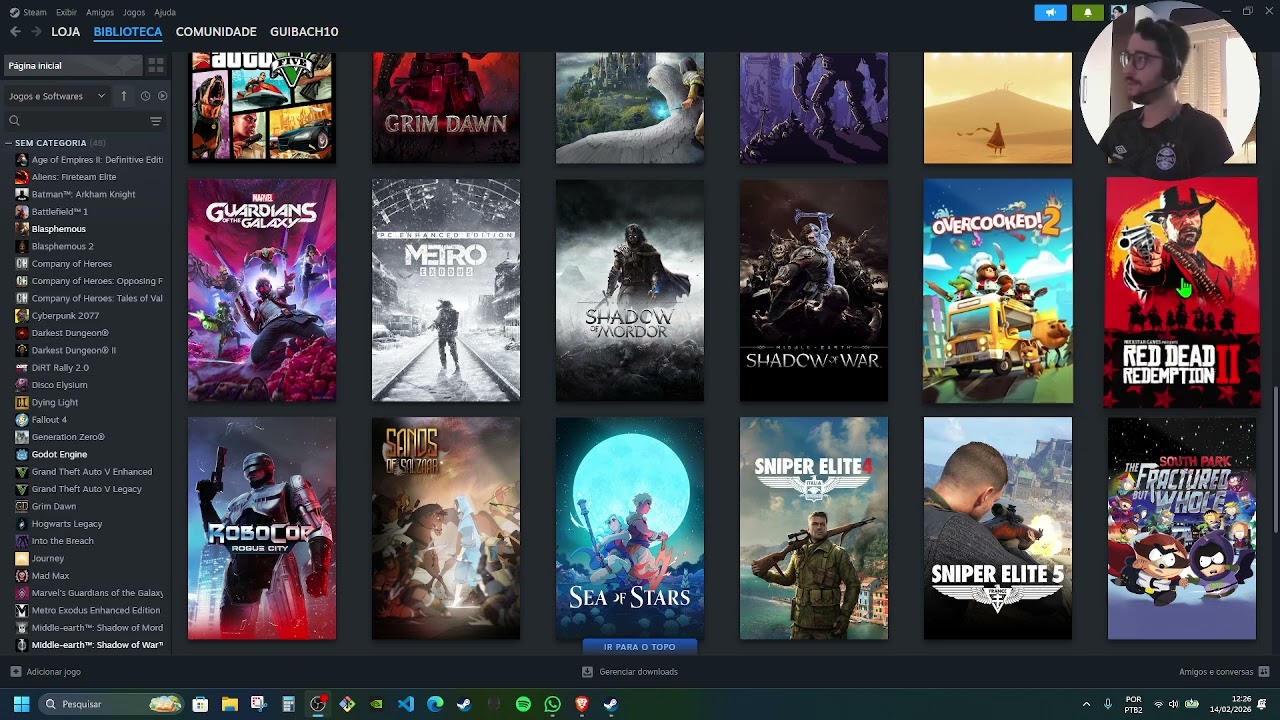Click the plus icon beside Adicionar jogo
1280x720 pixels.
tap(15, 672)
